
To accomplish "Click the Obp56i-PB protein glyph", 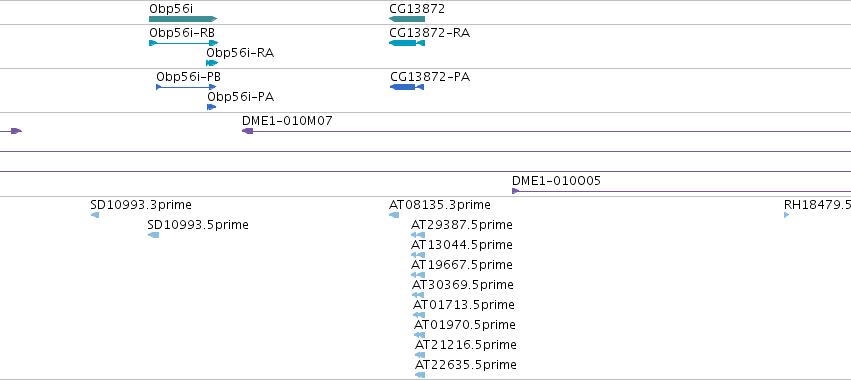I will pyautogui.click(x=186, y=87).
